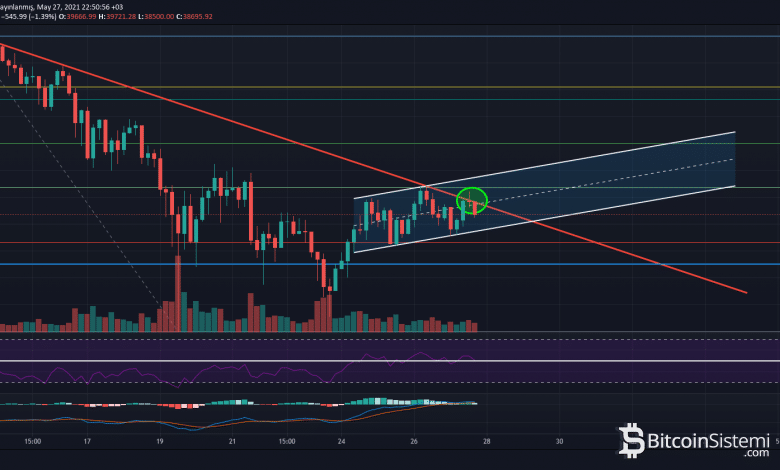Click the date label 26 on time axis
Image resolution: width=780 pixels, height=470 pixels.
[414, 441]
